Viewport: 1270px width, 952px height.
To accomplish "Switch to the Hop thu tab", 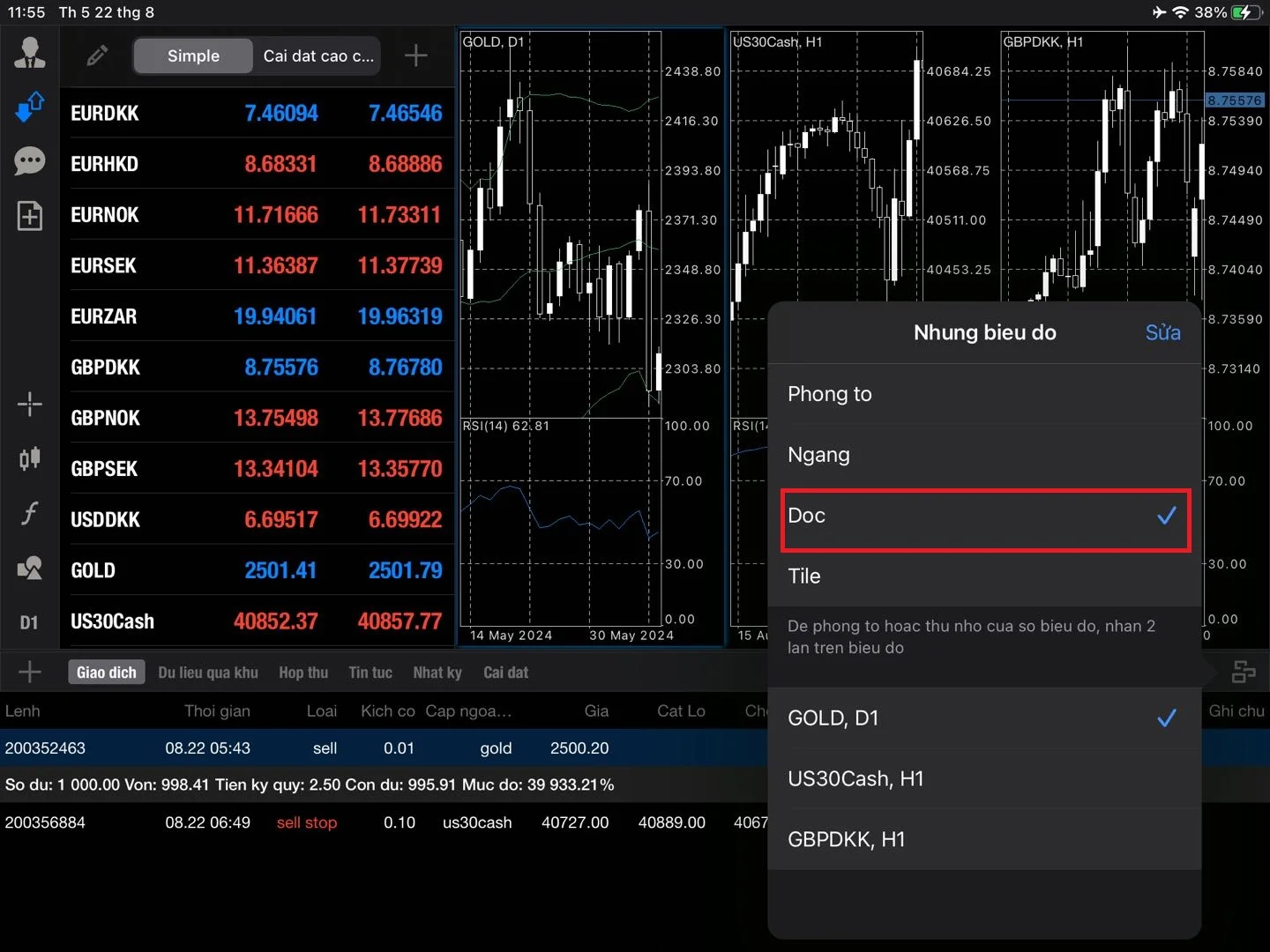I will point(303,673).
